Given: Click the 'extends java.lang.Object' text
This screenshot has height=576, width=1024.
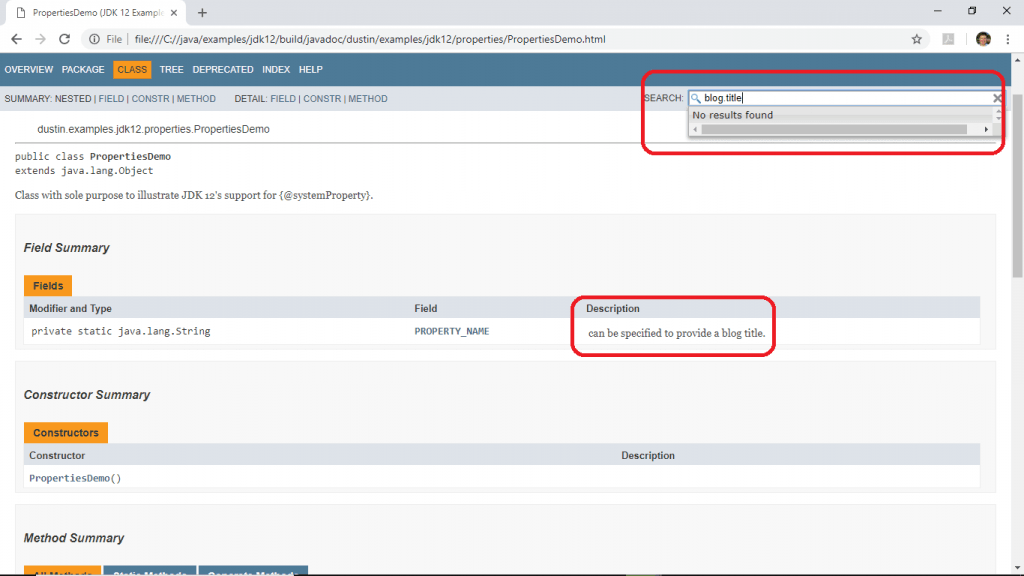Looking at the screenshot, I should click(x=84, y=170).
